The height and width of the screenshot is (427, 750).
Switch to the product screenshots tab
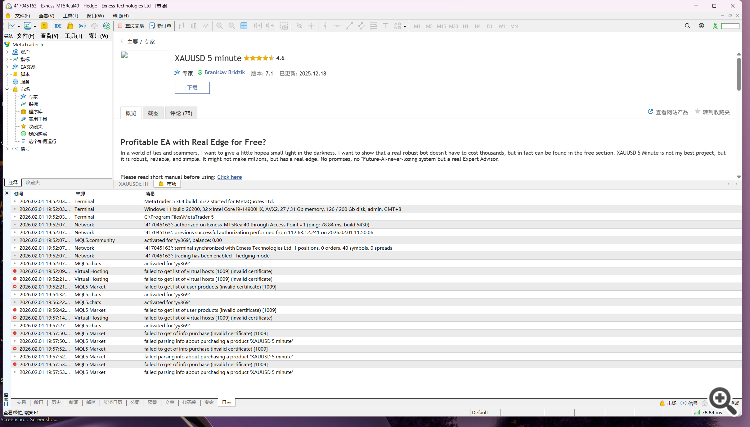pyautogui.click(x=153, y=113)
